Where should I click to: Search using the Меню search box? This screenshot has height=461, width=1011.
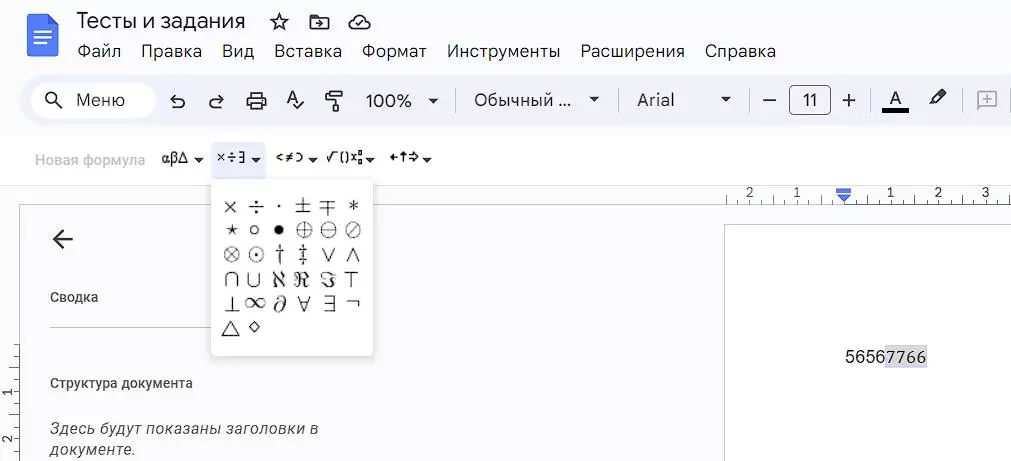(x=93, y=101)
